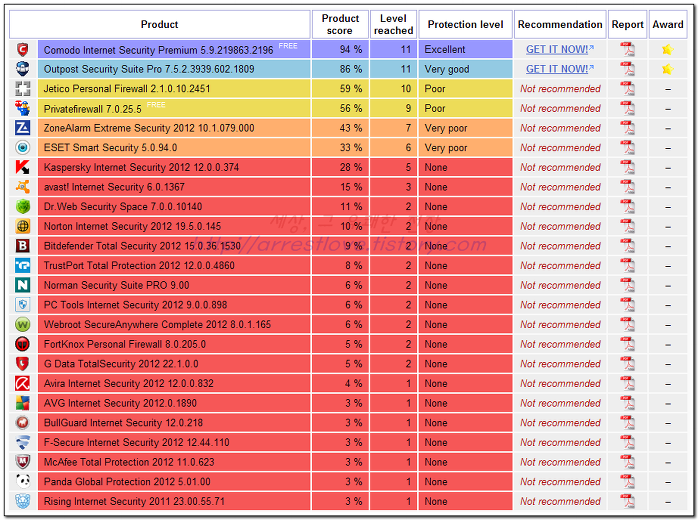Click the Very good protection level cell
698x520 pixels.
pos(466,69)
